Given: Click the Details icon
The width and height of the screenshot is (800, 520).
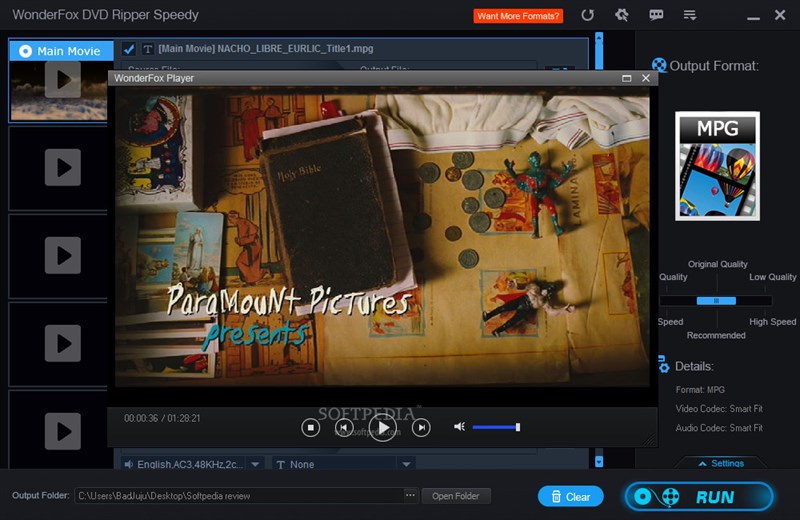Looking at the screenshot, I should pyautogui.click(x=663, y=364).
